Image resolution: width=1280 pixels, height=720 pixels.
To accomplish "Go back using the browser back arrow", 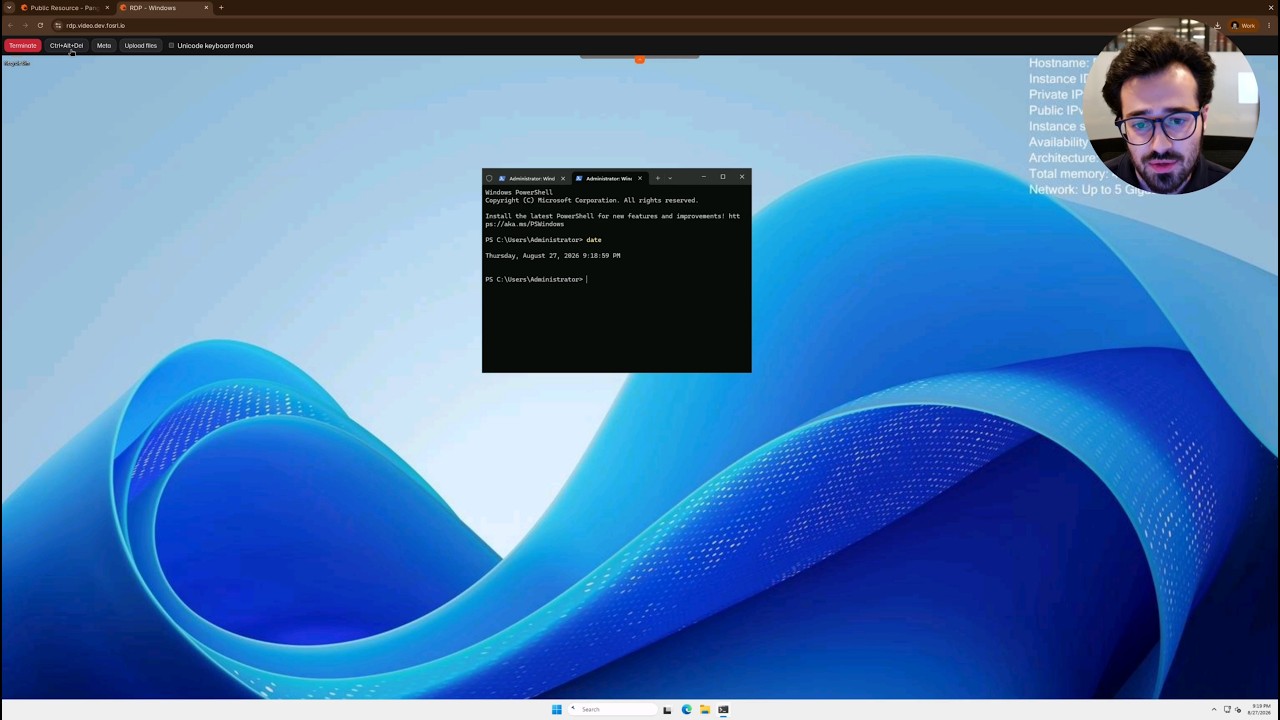I will [10, 25].
